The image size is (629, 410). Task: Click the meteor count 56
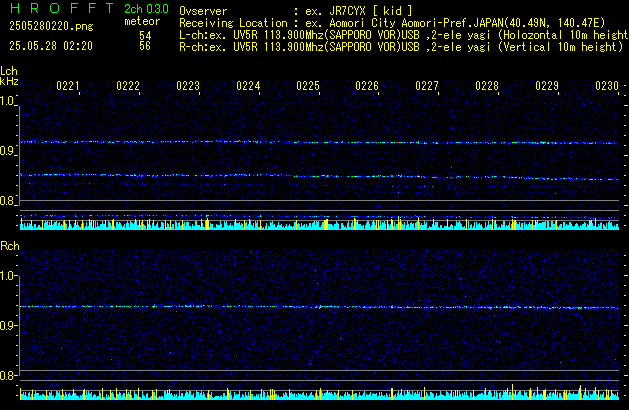[145, 46]
